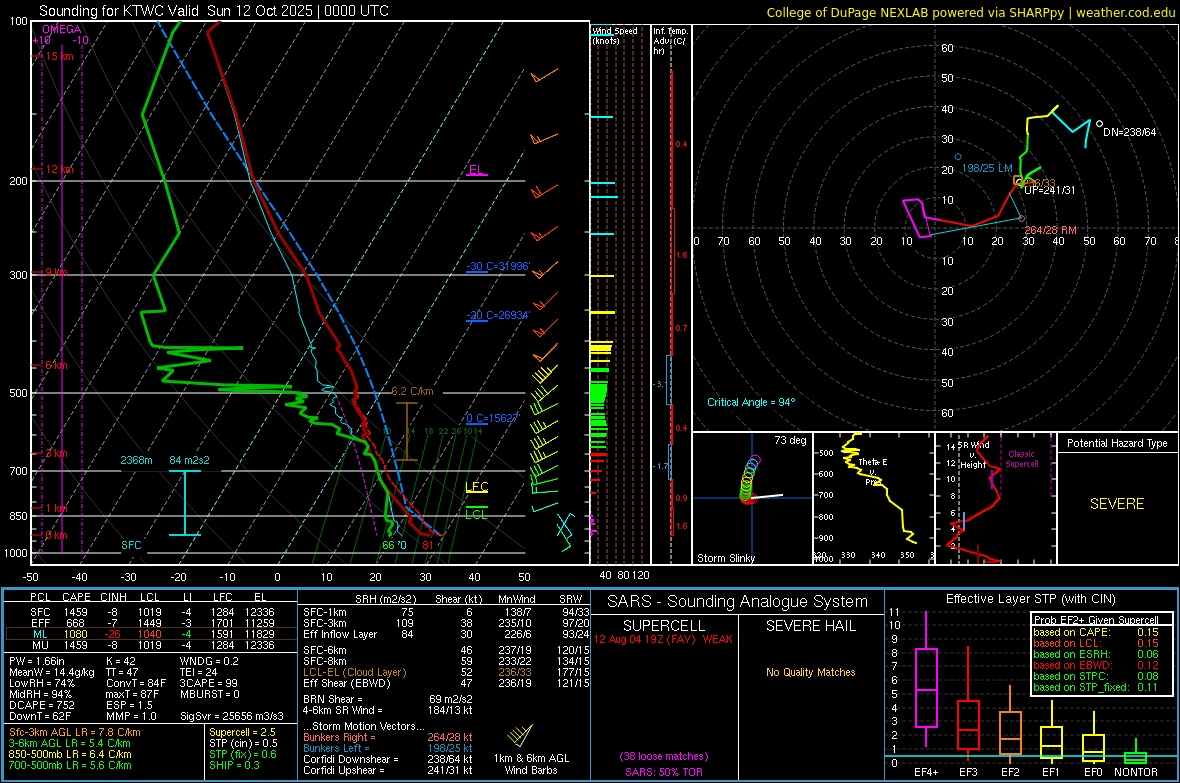
Task: Click the '(38 loose matches)' text
Action: 664,757
